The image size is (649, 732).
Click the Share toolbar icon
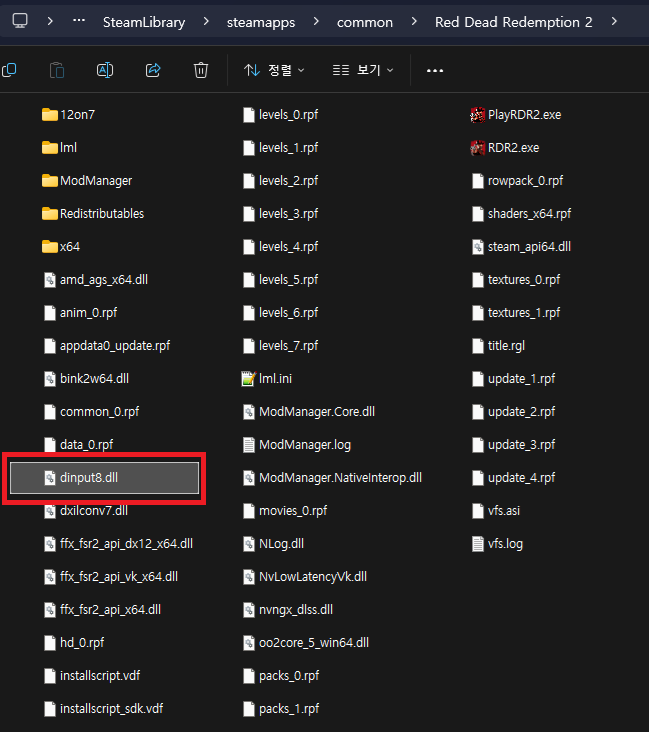click(x=153, y=70)
